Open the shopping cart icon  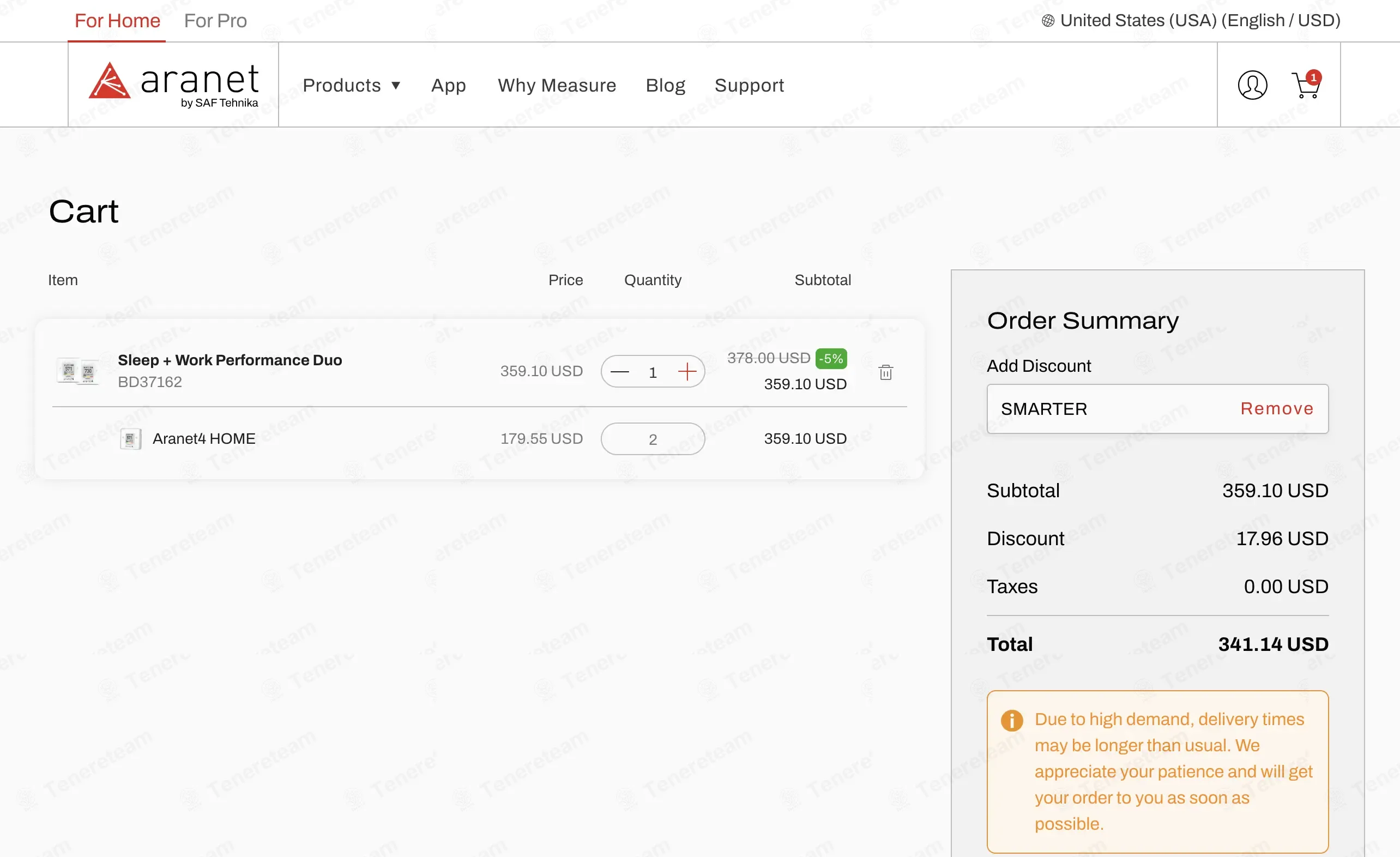click(x=1306, y=85)
